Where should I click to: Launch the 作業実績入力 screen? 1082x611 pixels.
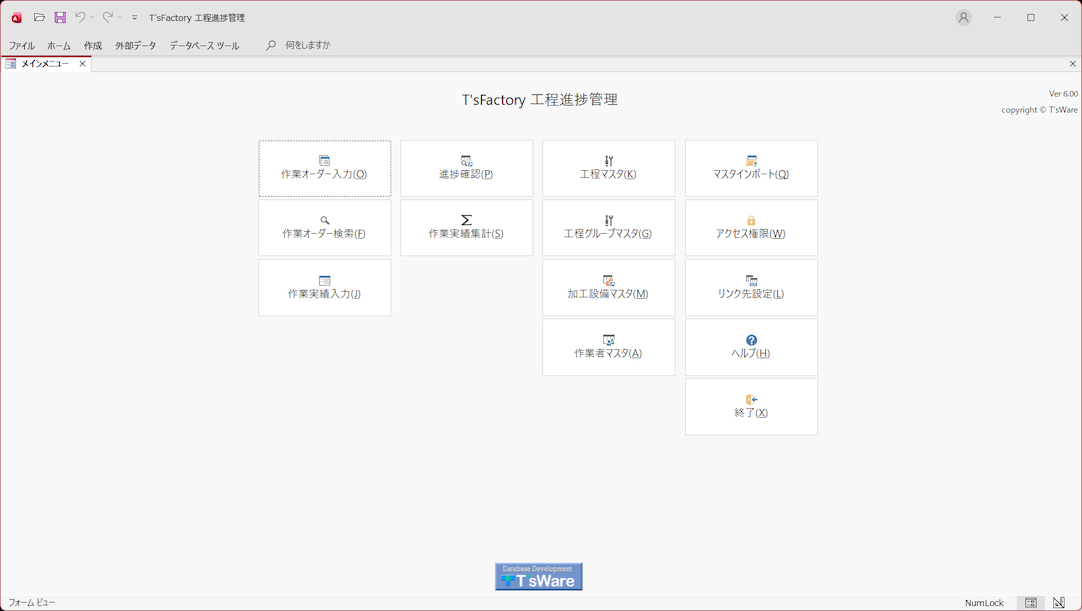coord(324,288)
